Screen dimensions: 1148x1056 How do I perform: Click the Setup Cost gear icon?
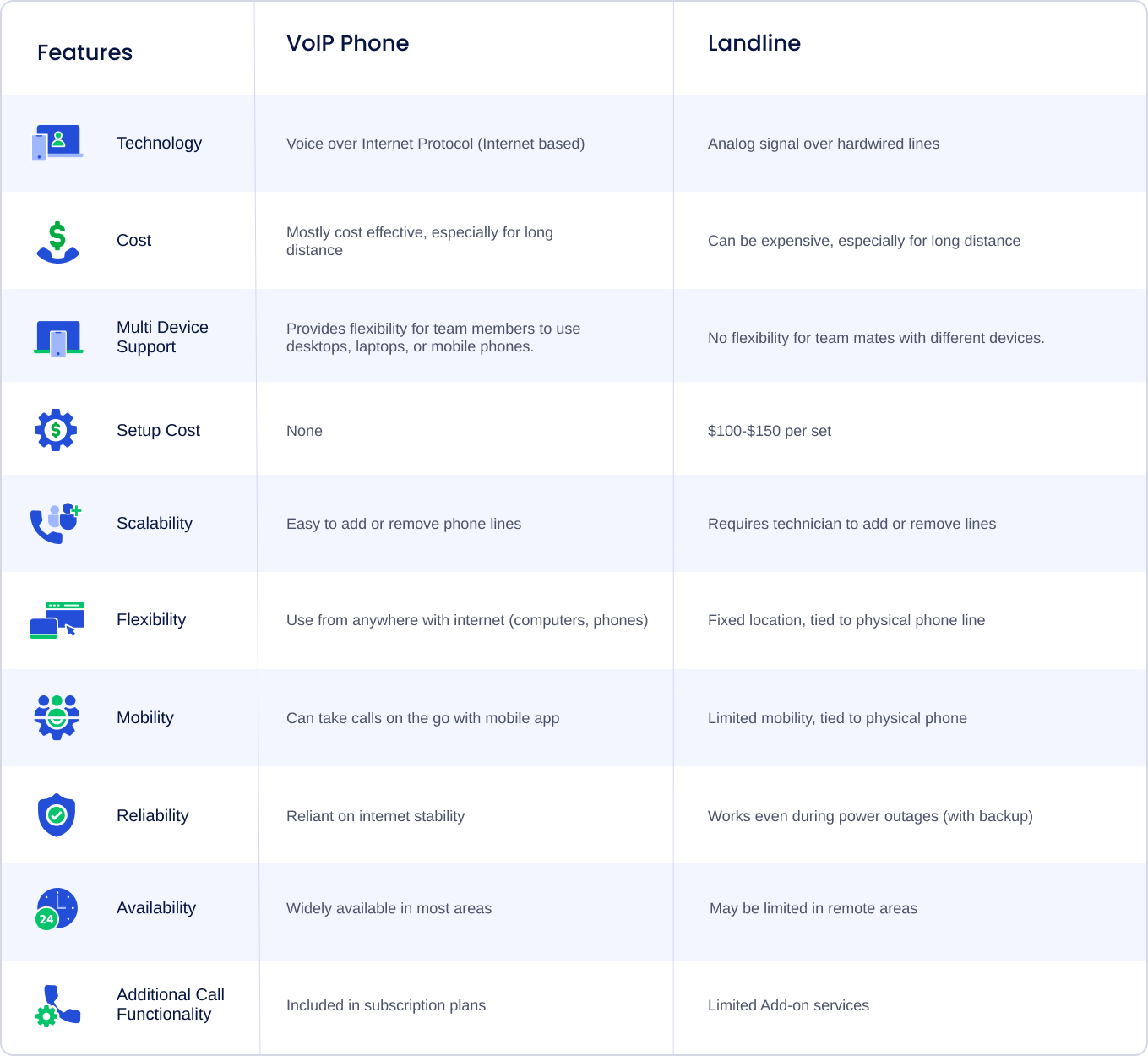tap(56, 430)
